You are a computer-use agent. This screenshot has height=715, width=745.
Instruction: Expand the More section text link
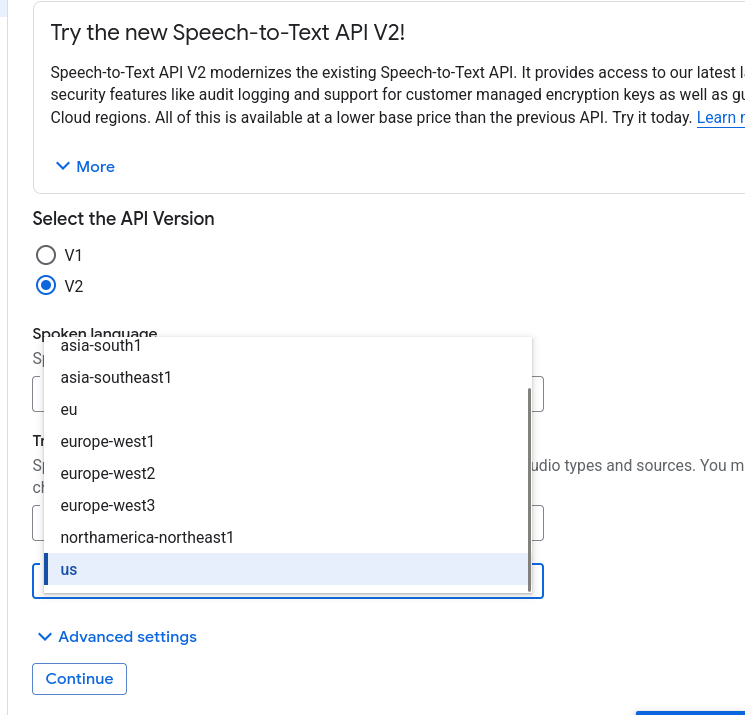tap(95, 167)
